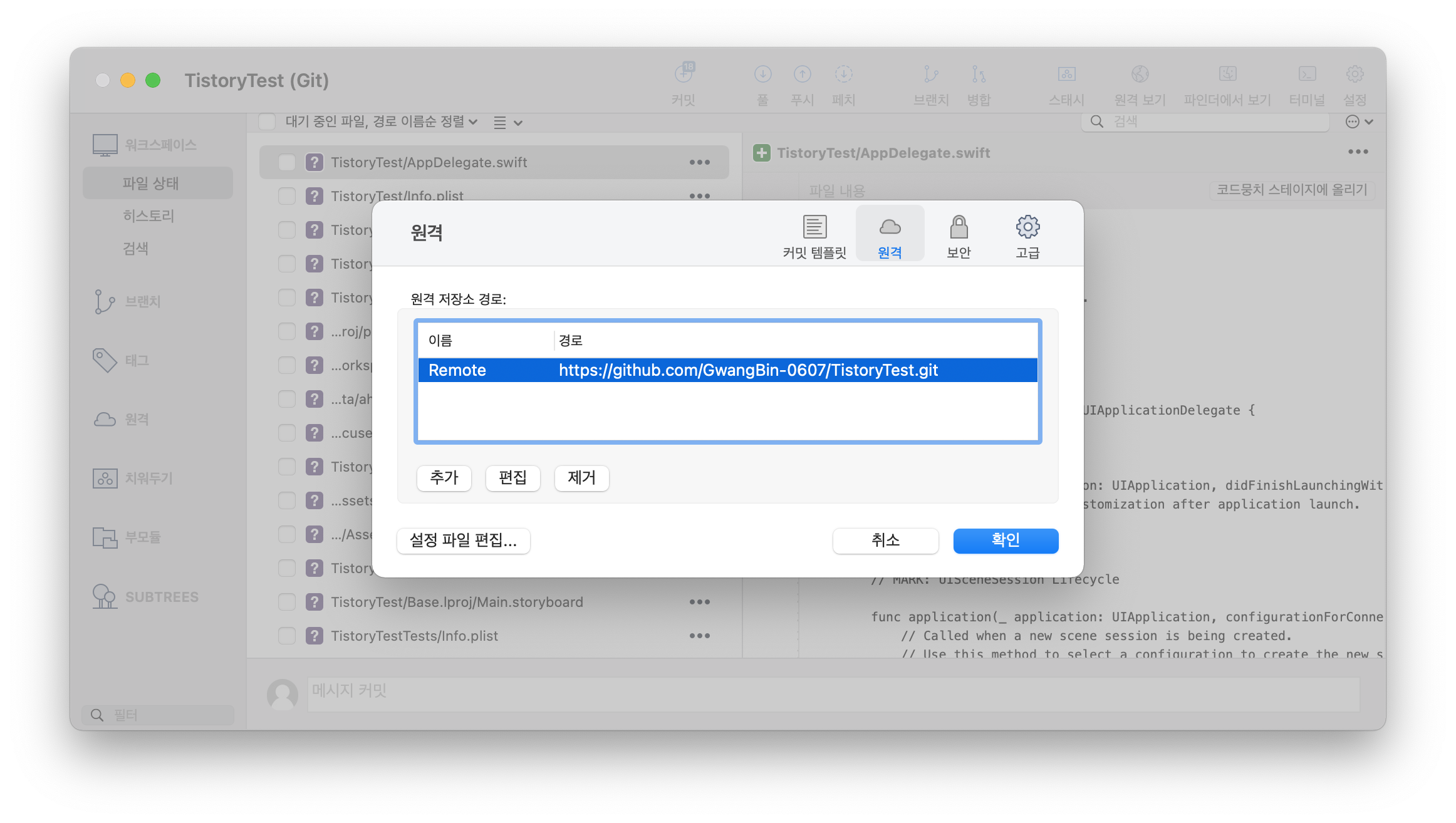The width and height of the screenshot is (1456, 823).
Task: Click the Commit (커밋) toolbar icon
Action: point(684,75)
